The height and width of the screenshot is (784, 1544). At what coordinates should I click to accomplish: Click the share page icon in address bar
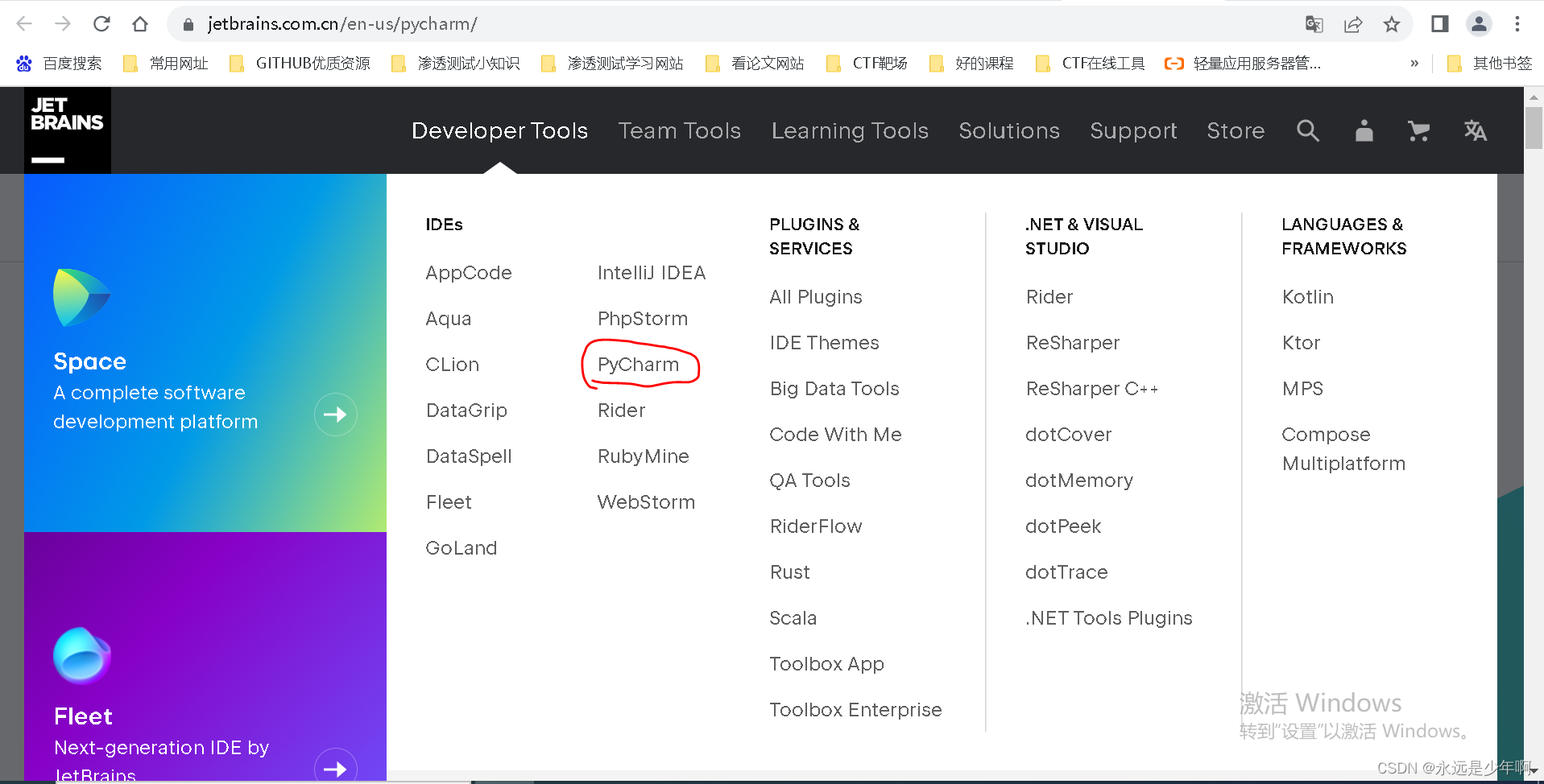(x=1353, y=24)
